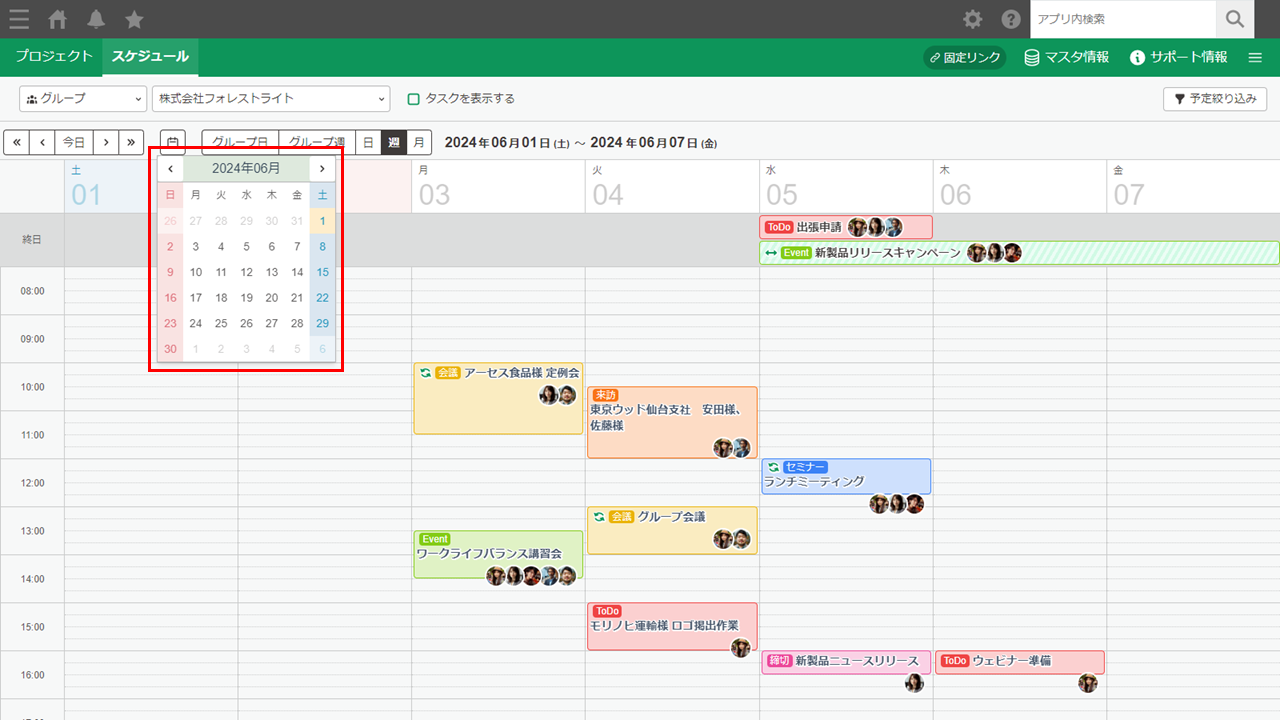Click 予定絞り込み filter button
Screen dimensions: 1280x720
(1215, 99)
